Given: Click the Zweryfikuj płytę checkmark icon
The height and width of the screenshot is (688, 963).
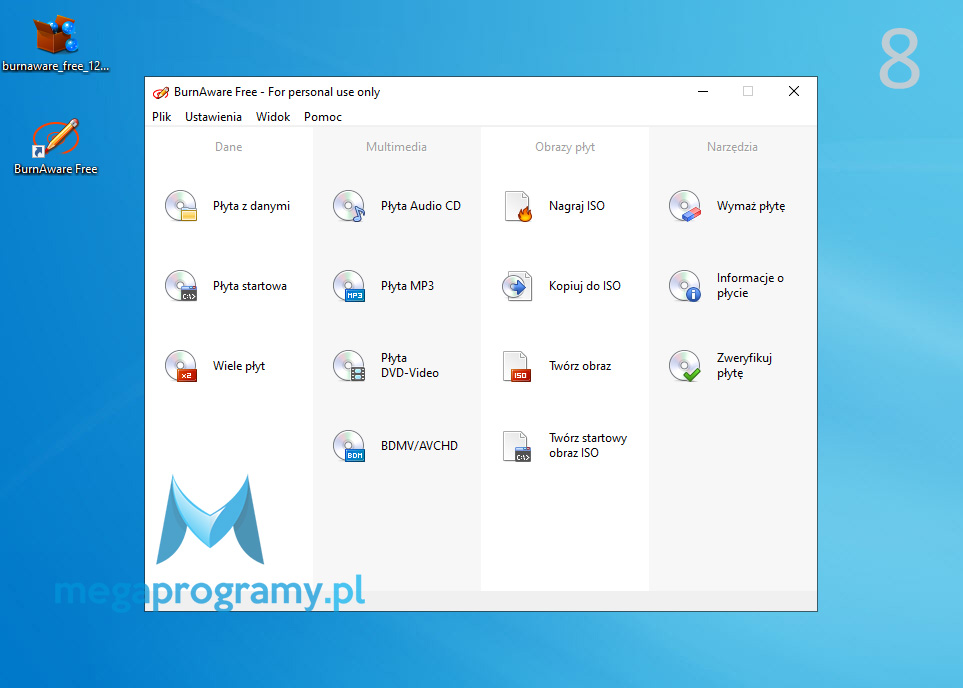Looking at the screenshot, I should [x=685, y=366].
